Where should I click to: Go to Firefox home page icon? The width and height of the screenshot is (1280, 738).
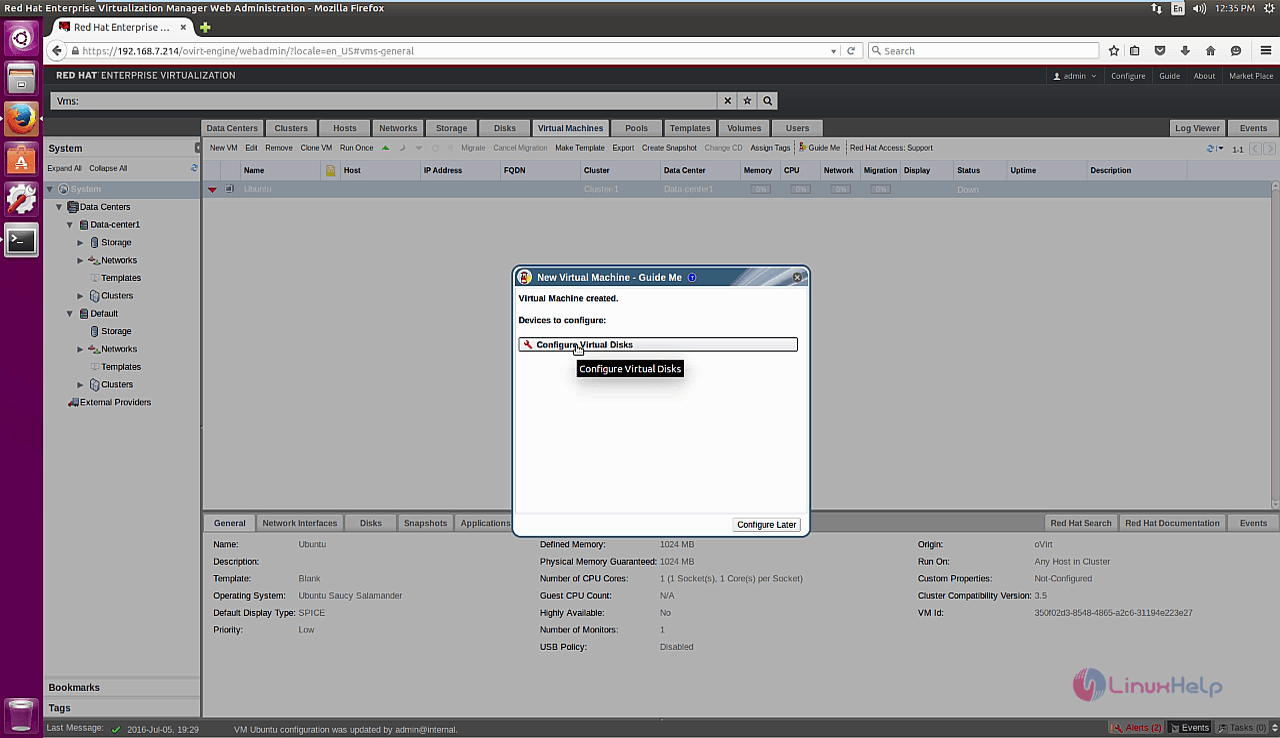[x=1211, y=50]
